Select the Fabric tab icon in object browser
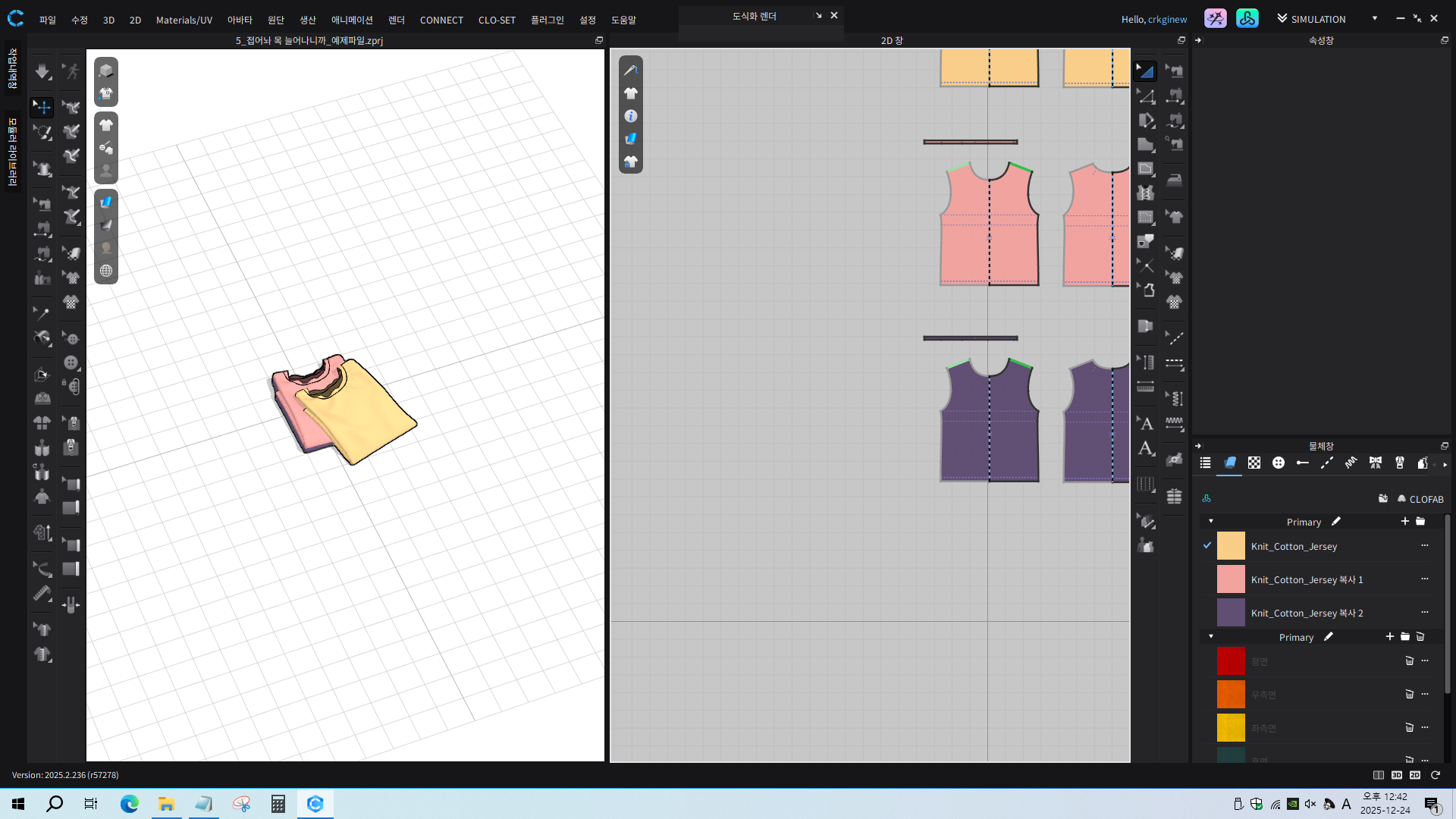 coord(1230,463)
